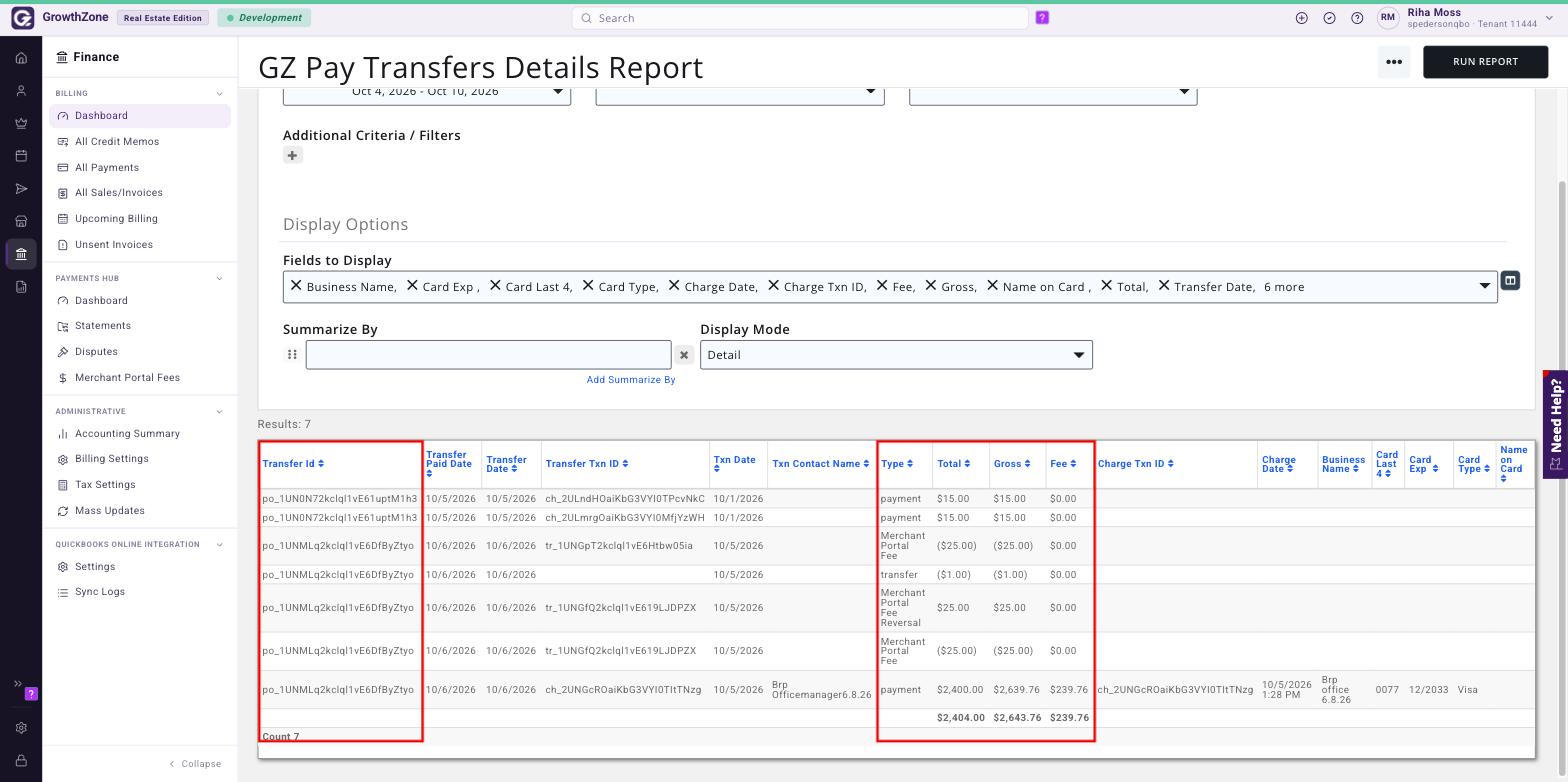Open the Contacts person icon in left rail
Image resolution: width=1568 pixels, height=782 pixels.
coord(21,91)
